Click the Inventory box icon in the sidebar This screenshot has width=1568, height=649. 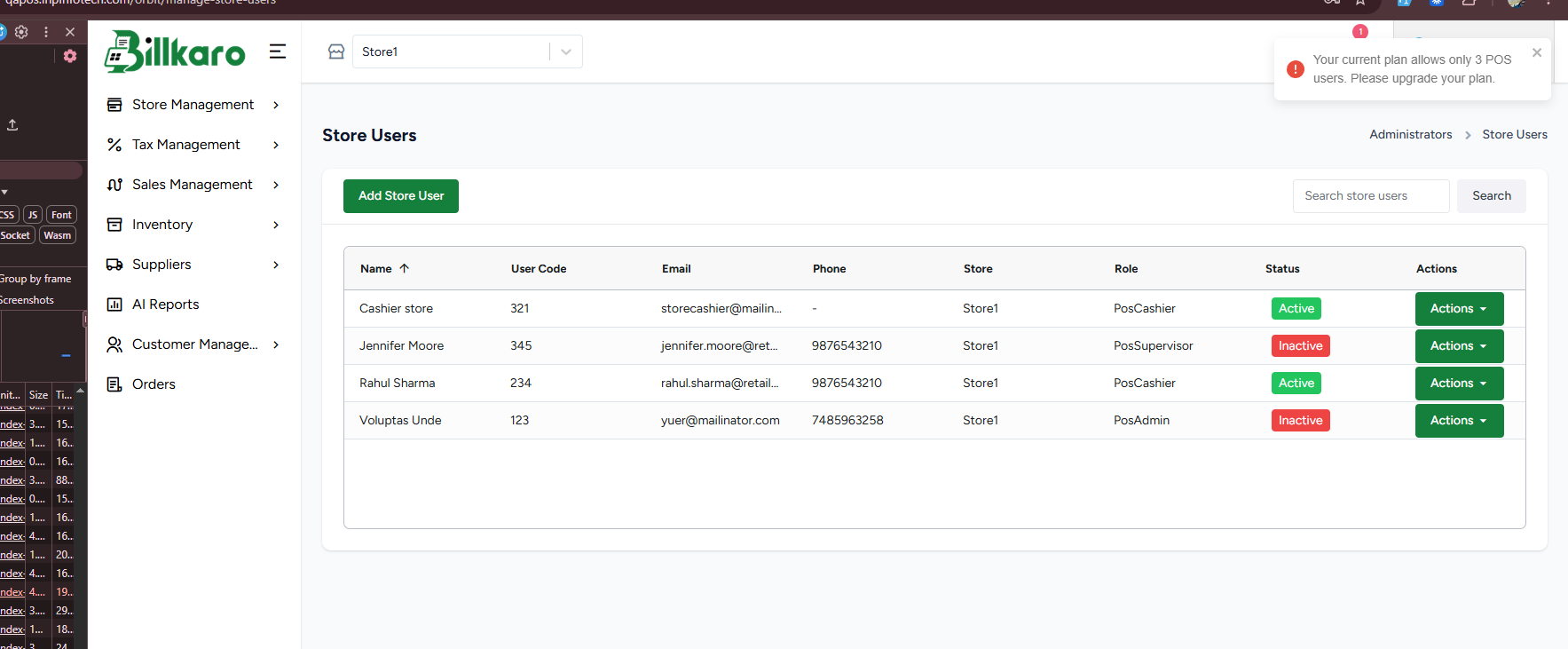pyautogui.click(x=114, y=225)
